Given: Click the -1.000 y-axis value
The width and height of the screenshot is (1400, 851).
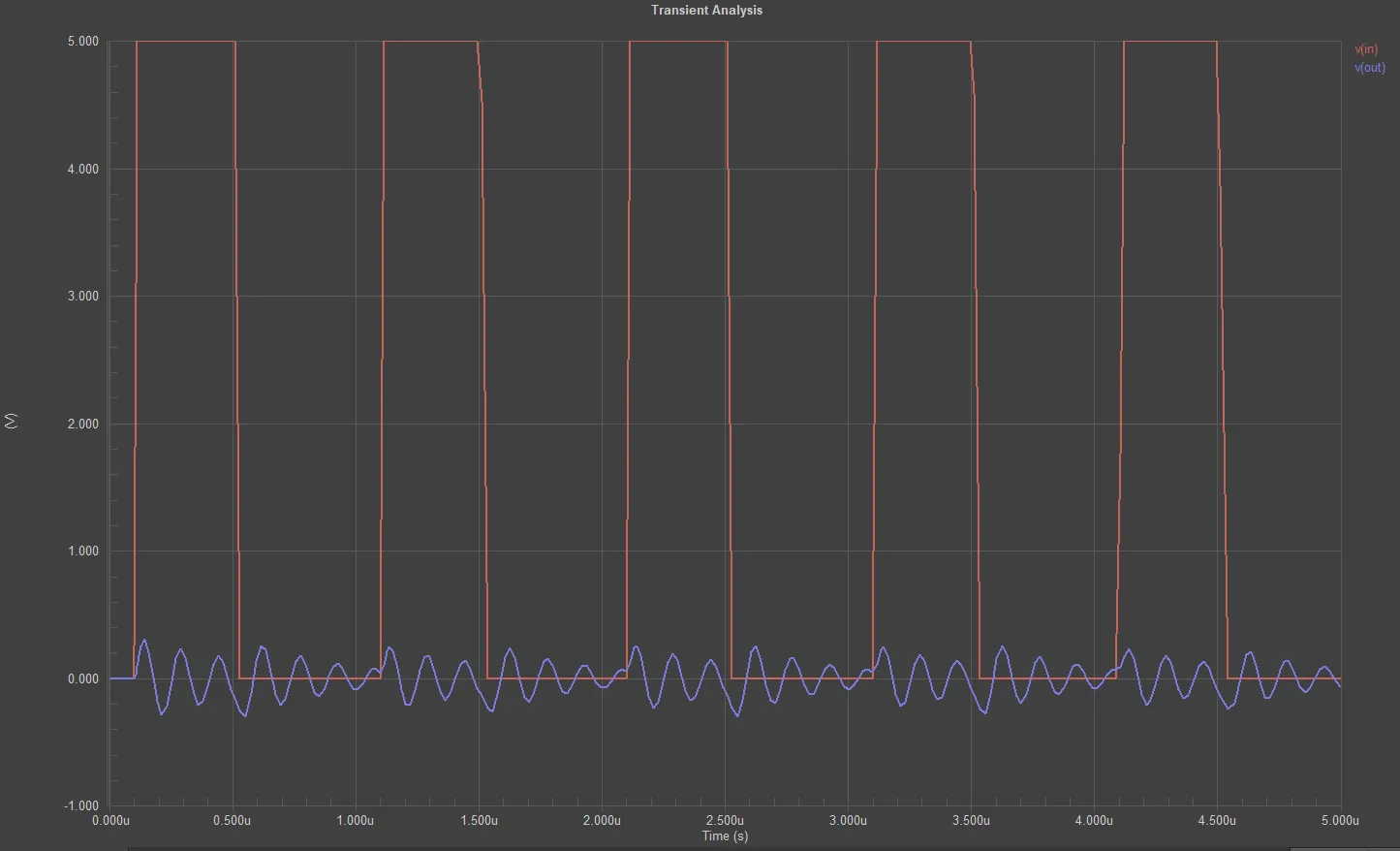Looking at the screenshot, I should pyautogui.click(x=81, y=806).
